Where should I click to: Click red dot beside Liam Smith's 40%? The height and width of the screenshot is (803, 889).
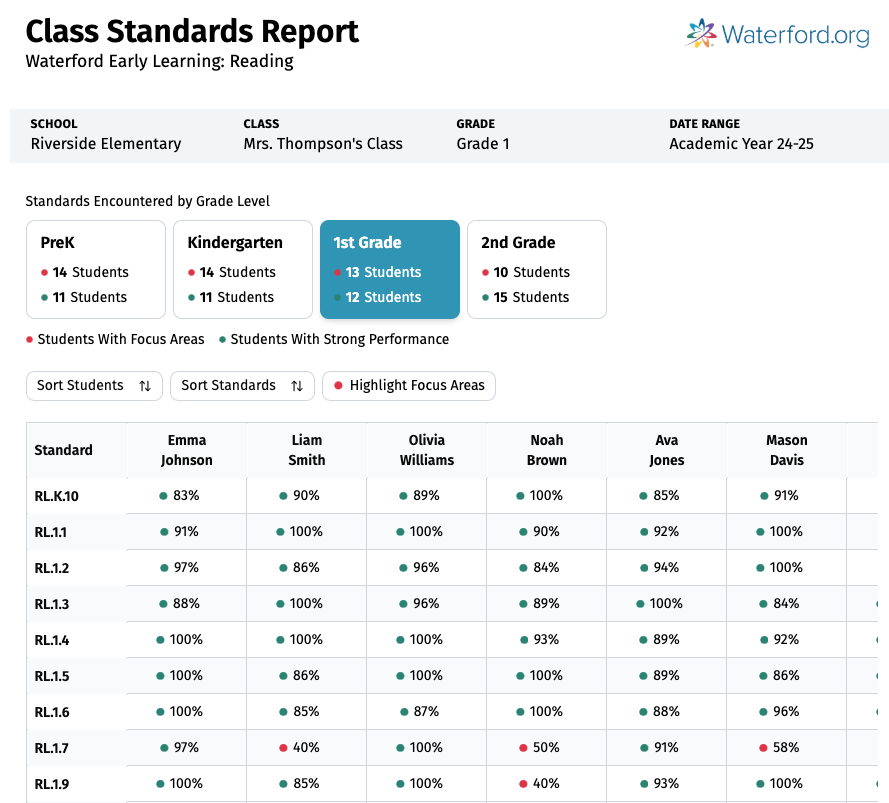(x=283, y=748)
